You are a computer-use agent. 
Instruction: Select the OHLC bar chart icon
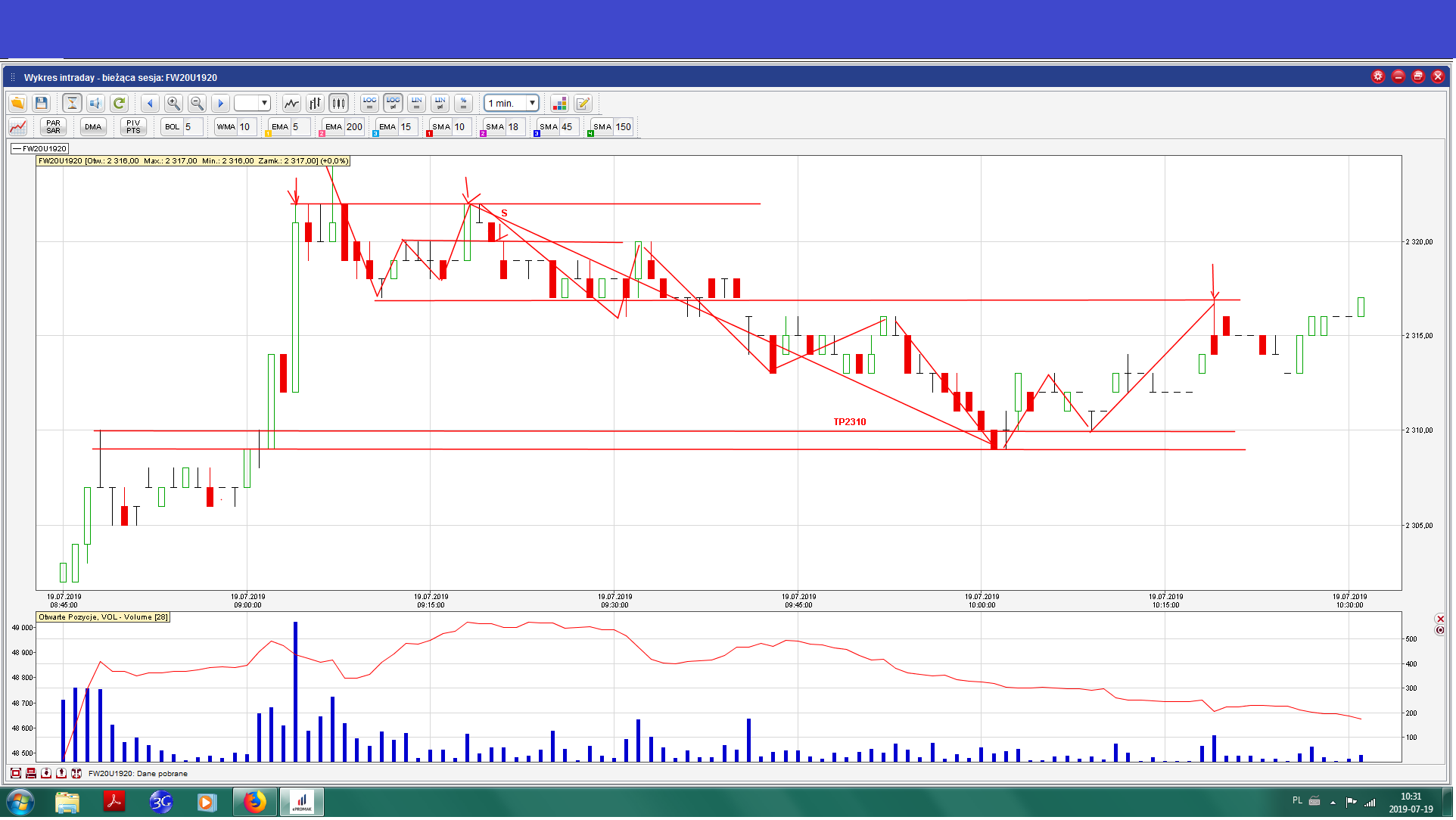coord(315,104)
